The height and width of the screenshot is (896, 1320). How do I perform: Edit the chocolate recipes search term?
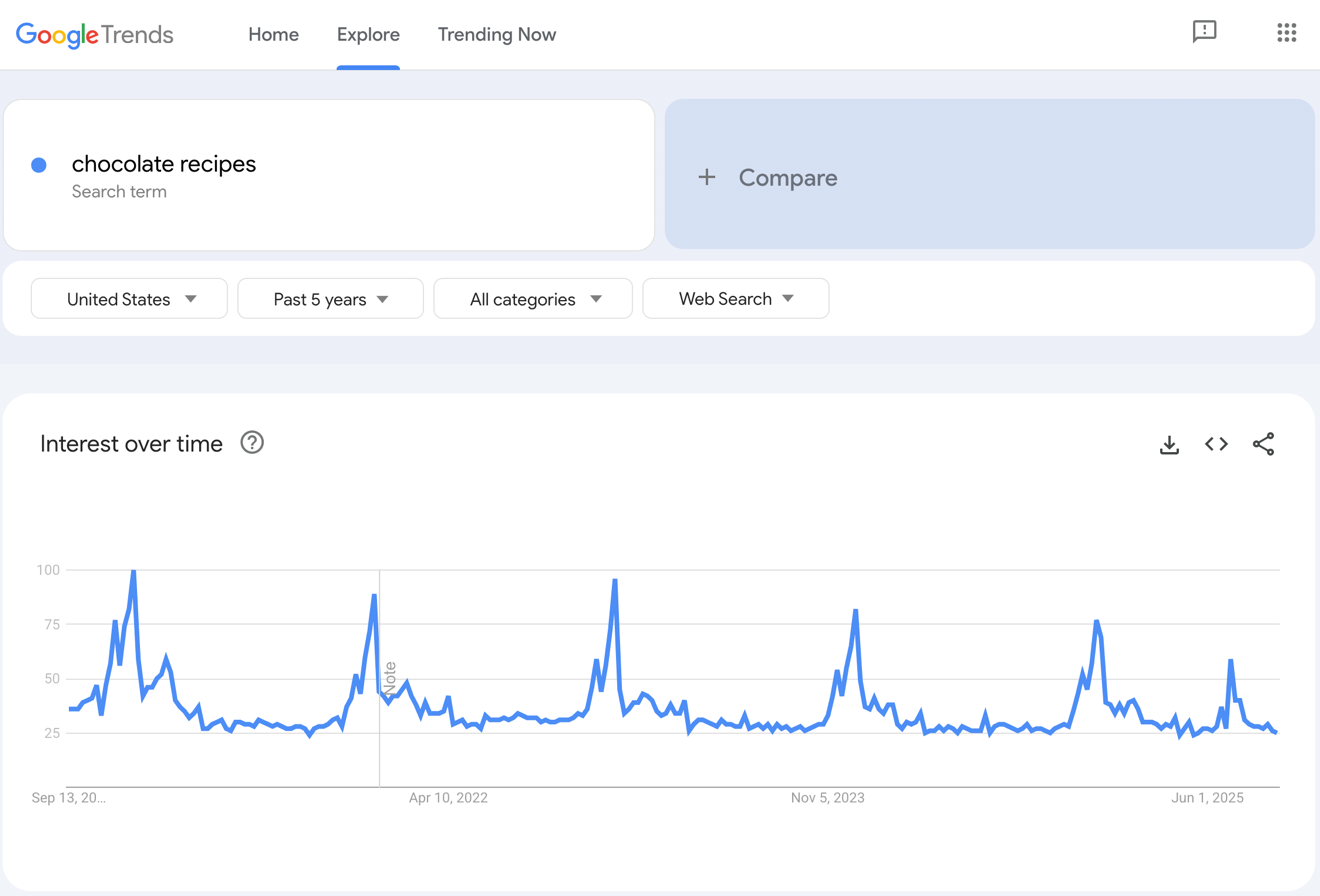[x=164, y=165]
